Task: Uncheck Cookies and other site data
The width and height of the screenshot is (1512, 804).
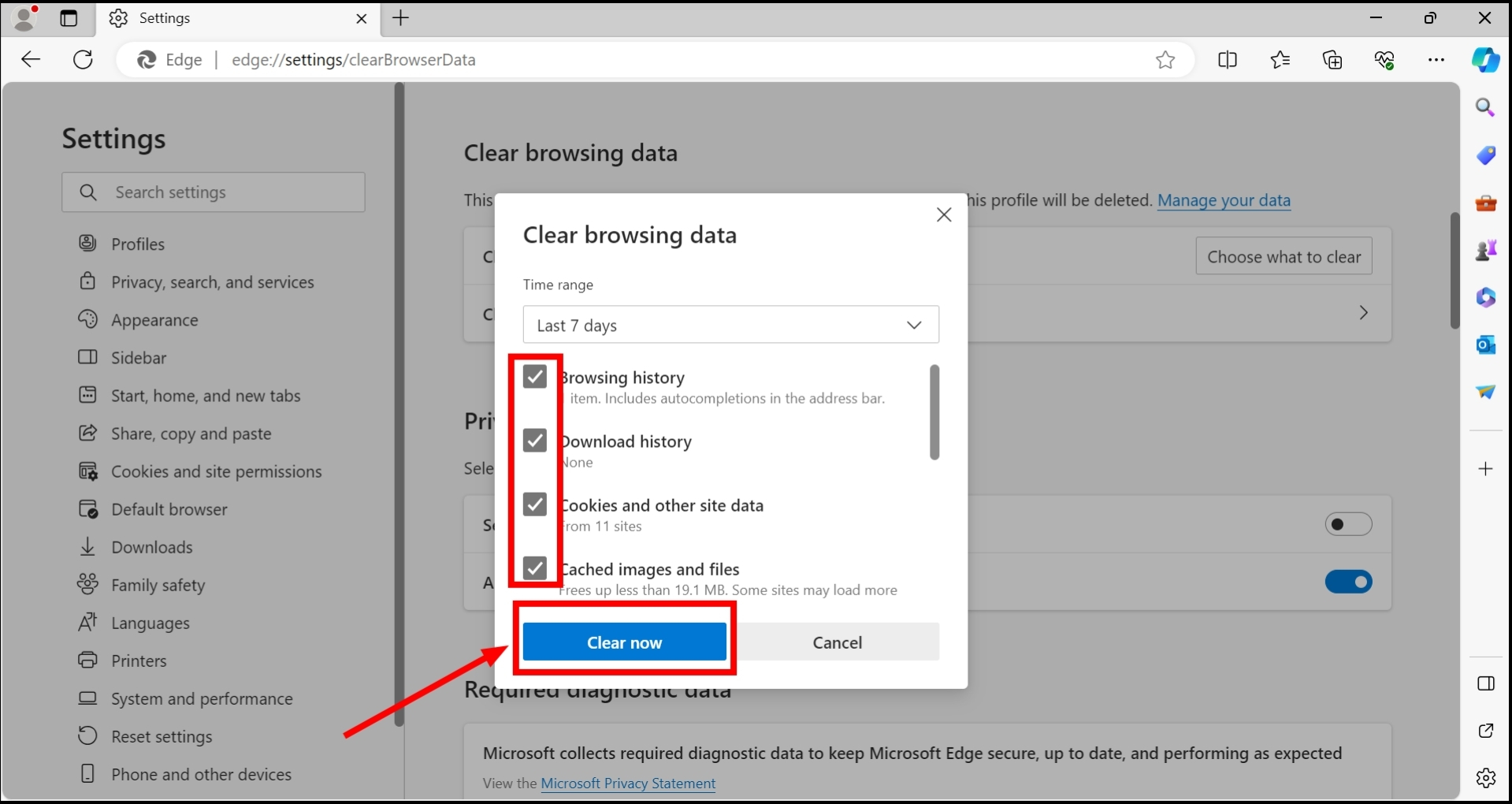Action: tap(535, 504)
